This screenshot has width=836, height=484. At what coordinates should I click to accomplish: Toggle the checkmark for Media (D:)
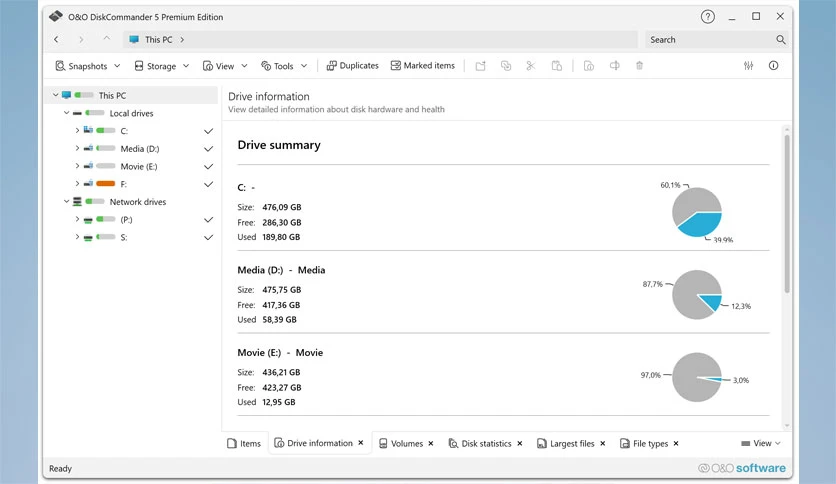208,149
